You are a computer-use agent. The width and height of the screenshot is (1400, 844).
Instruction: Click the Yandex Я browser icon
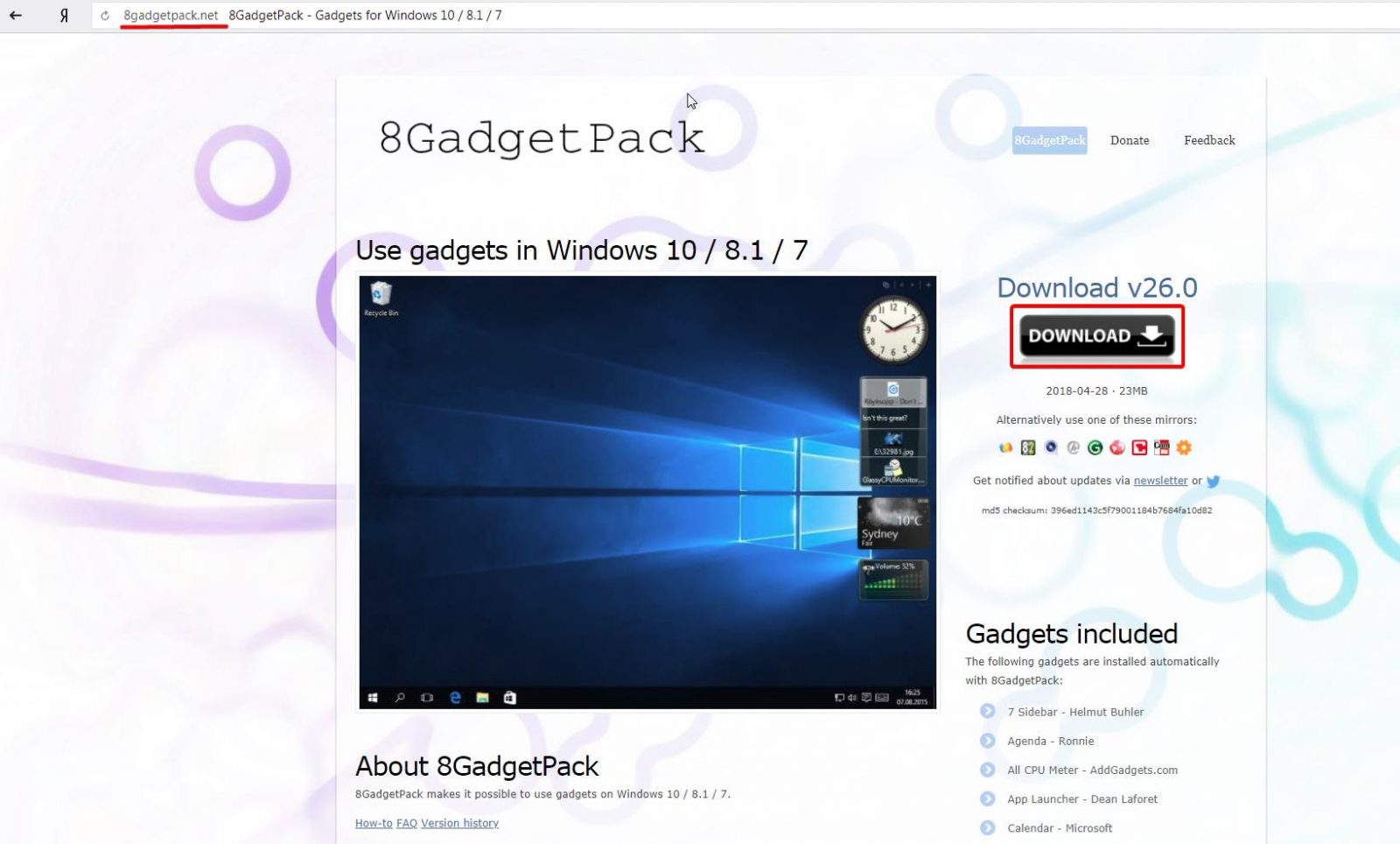click(x=64, y=15)
